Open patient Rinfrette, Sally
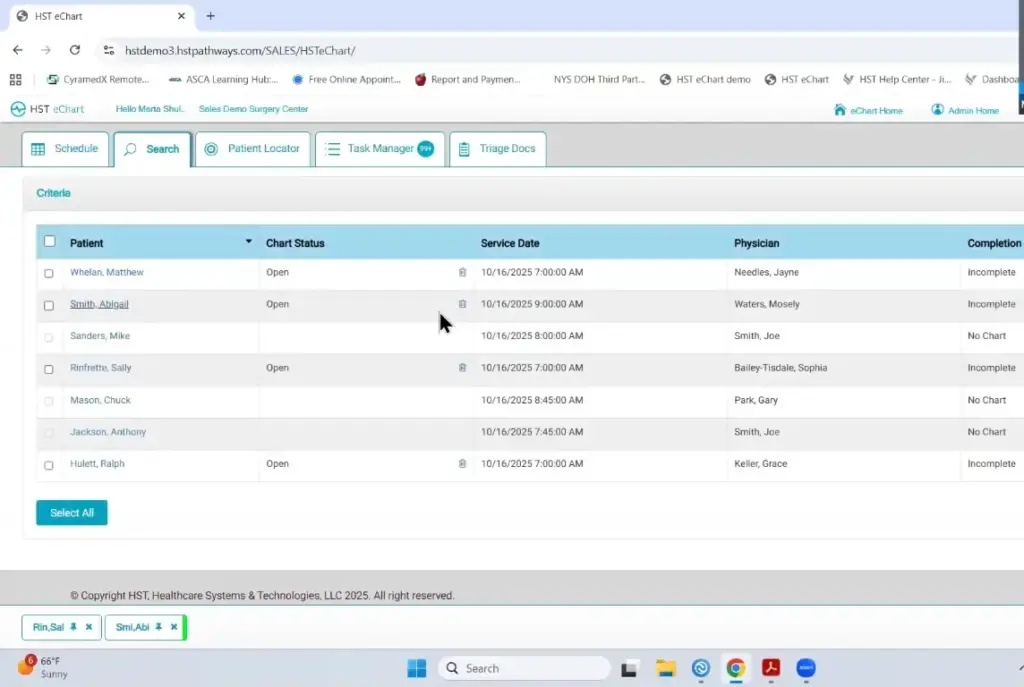Viewport: 1024px width, 687px height. coord(101,368)
